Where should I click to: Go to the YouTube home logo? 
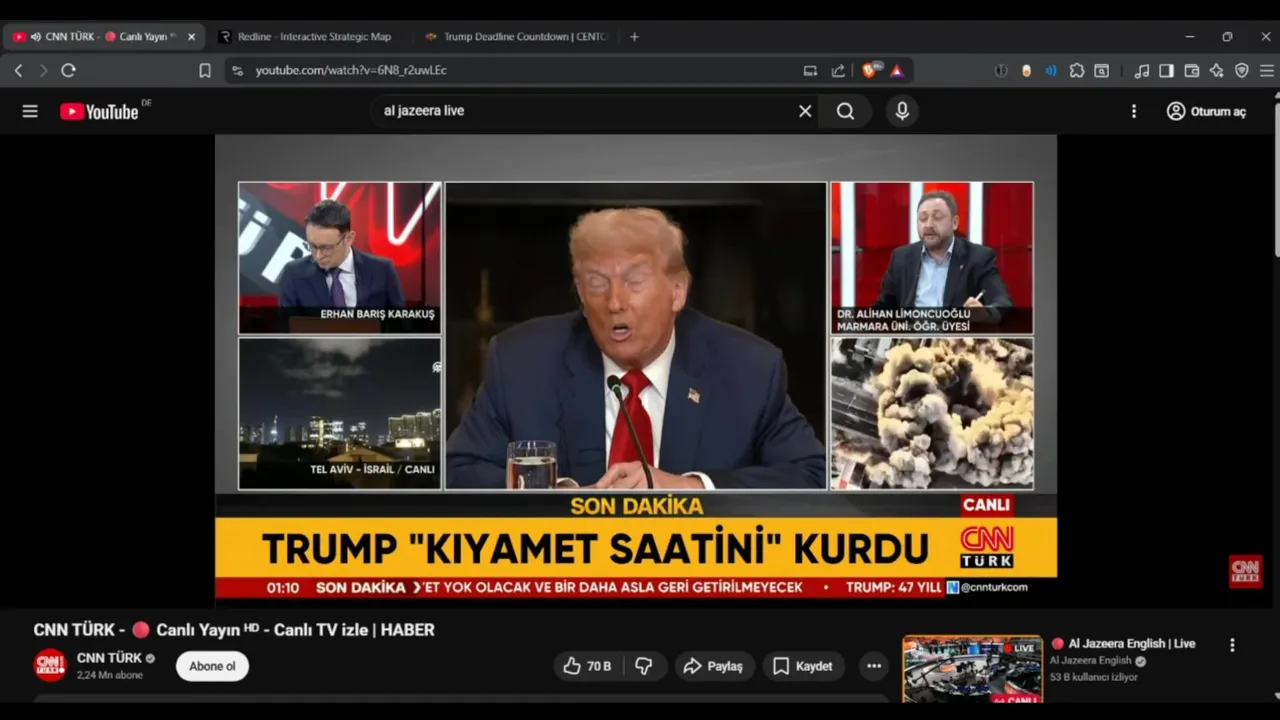[100, 111]
